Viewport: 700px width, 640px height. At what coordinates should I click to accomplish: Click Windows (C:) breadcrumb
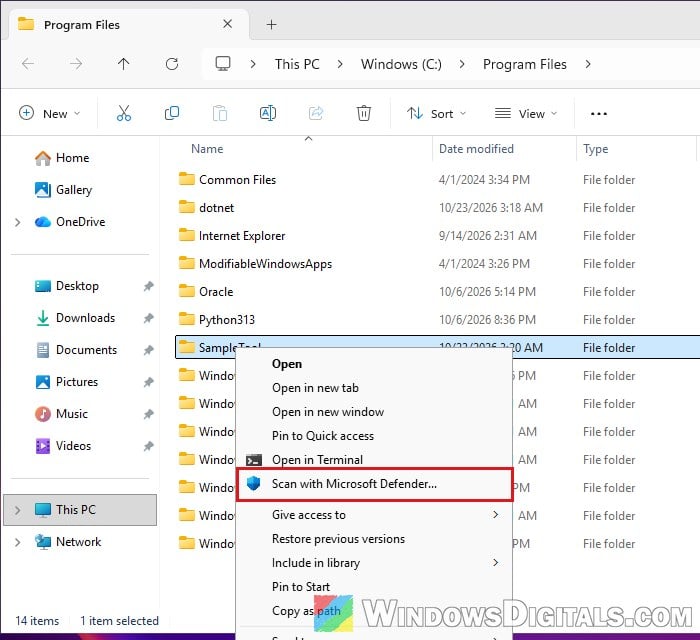coord(401,64)
